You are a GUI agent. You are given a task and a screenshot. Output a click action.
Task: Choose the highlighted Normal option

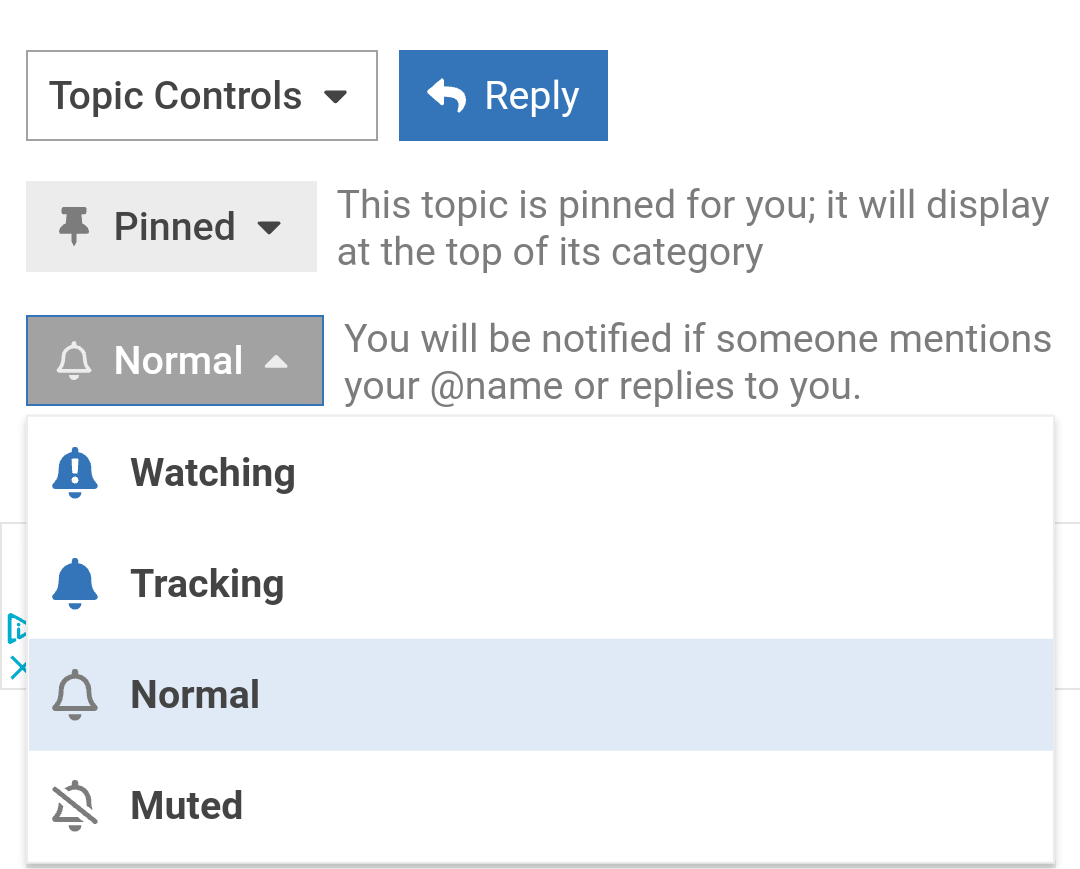pos(541,695)
